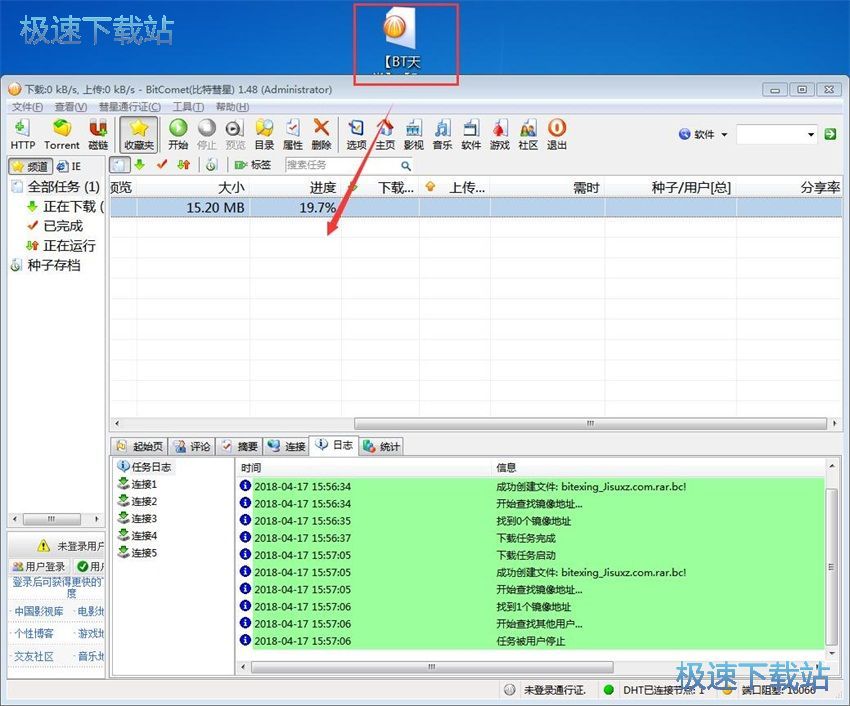Viewport: 850px width, 706px height.
Task: Select 连接5 in the log tree
Action: point(138,553)
